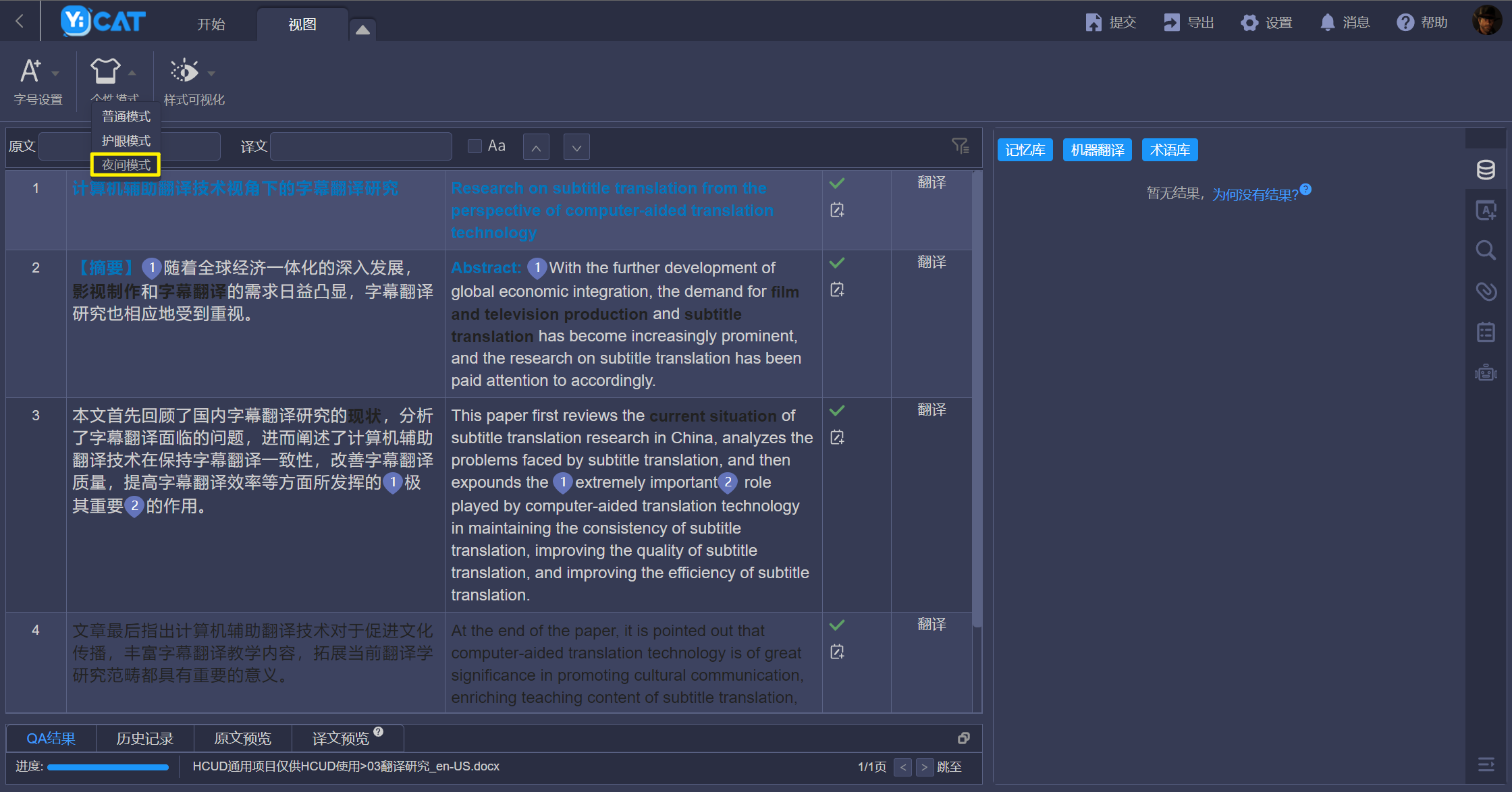Viewport: 1512px width, 792px height.
Task: Click the 机器翻译 machine translation button
Action: coord(1097,150)
